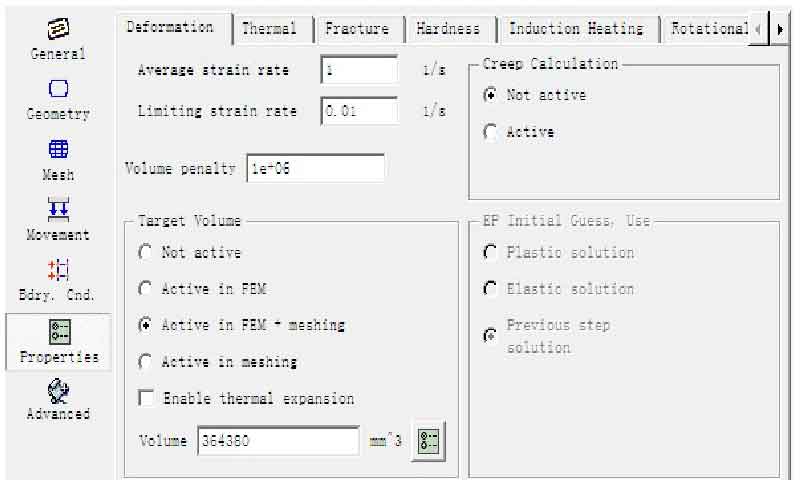The height and width of the screenshot is (489, 804).
Task: Open the Mesh settings icon
Action: click(x=58, y=149)
